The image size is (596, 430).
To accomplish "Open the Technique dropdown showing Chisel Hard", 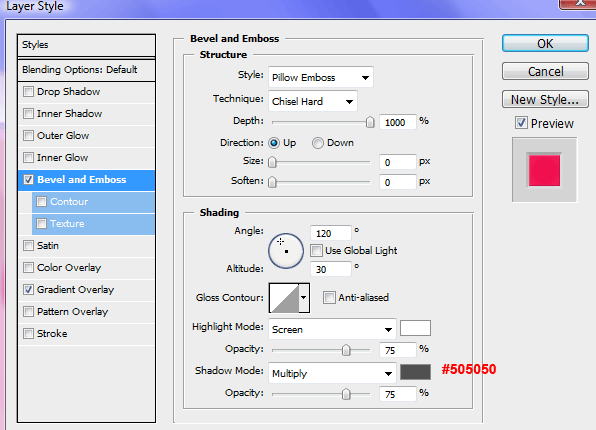I will 313,101.
